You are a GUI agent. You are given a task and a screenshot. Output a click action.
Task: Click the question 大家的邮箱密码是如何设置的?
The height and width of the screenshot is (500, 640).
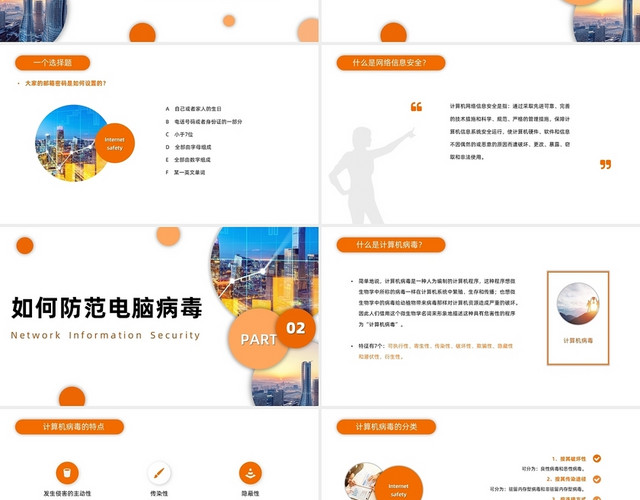[x=66, y=83]
